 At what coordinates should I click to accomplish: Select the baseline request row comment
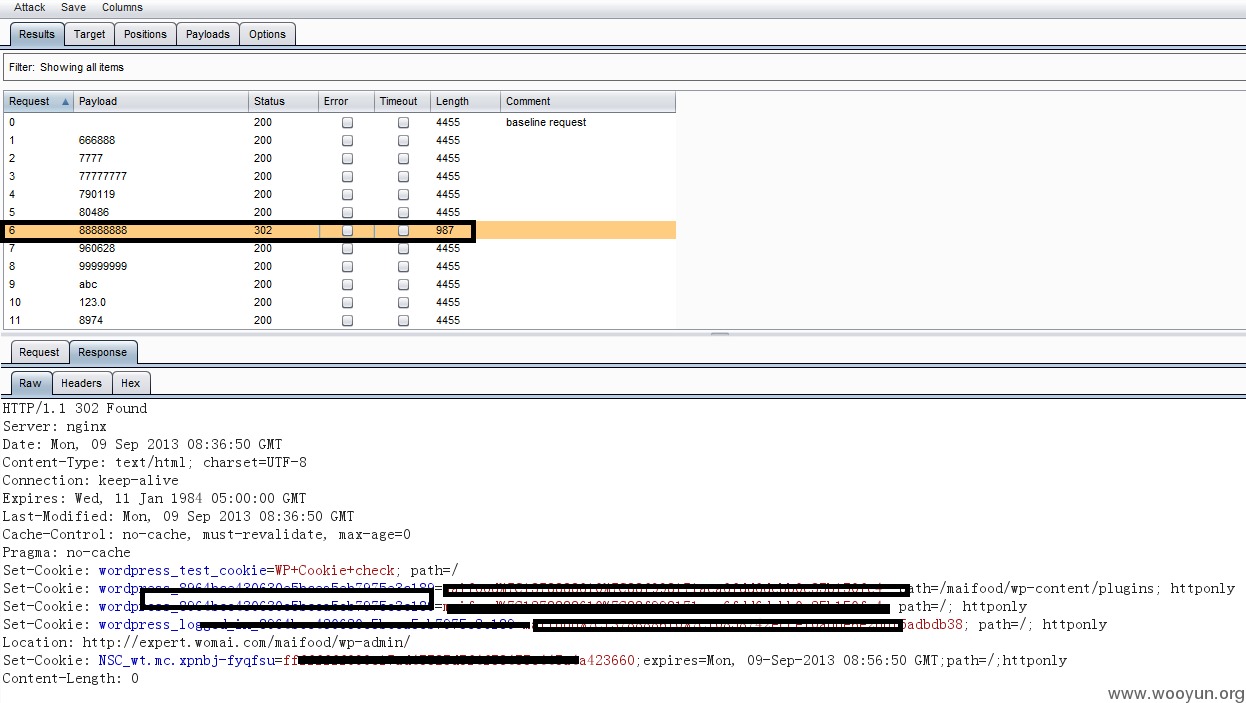(546, 122)
